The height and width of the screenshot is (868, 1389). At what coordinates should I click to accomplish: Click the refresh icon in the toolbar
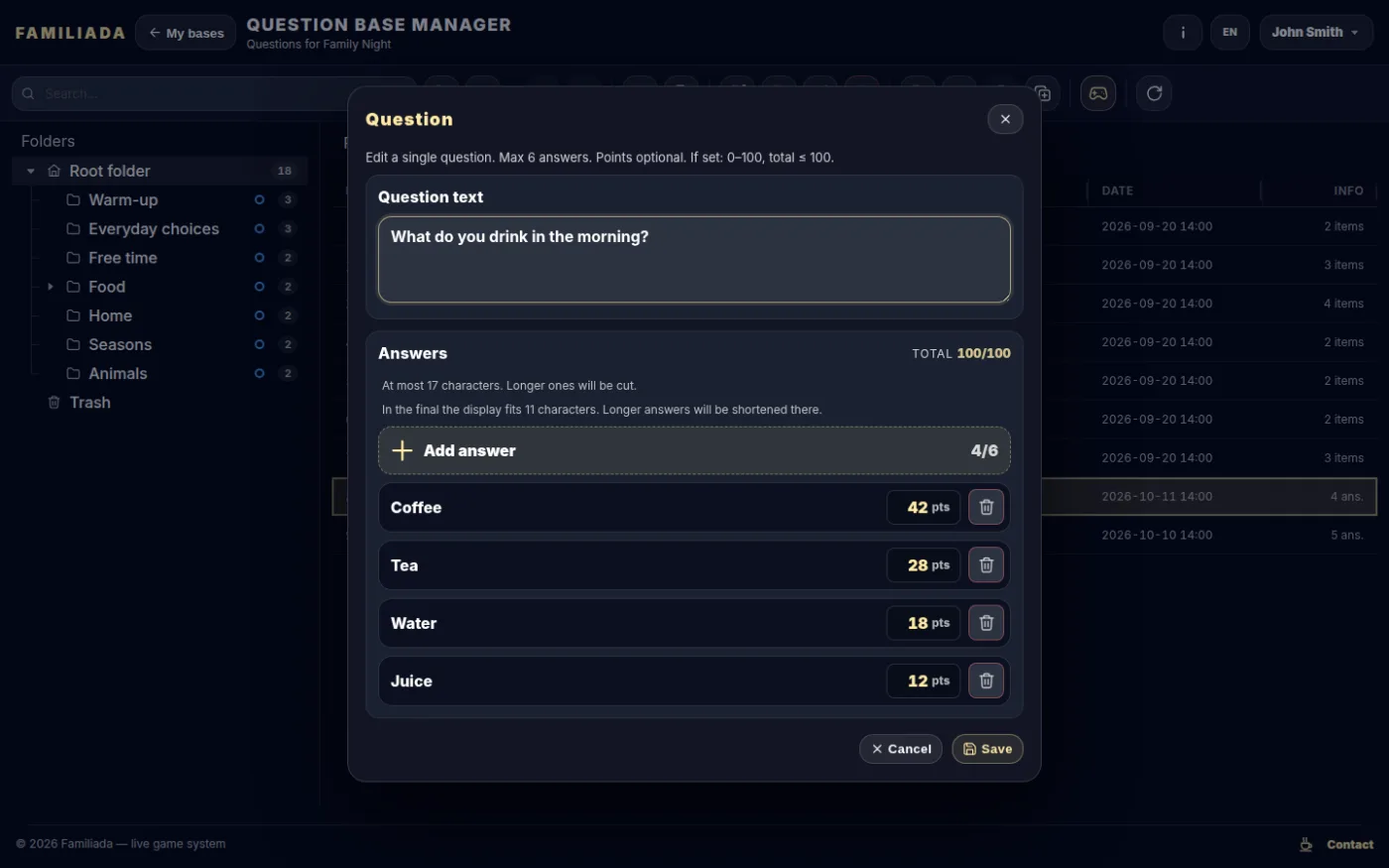tap(1154, 93)
